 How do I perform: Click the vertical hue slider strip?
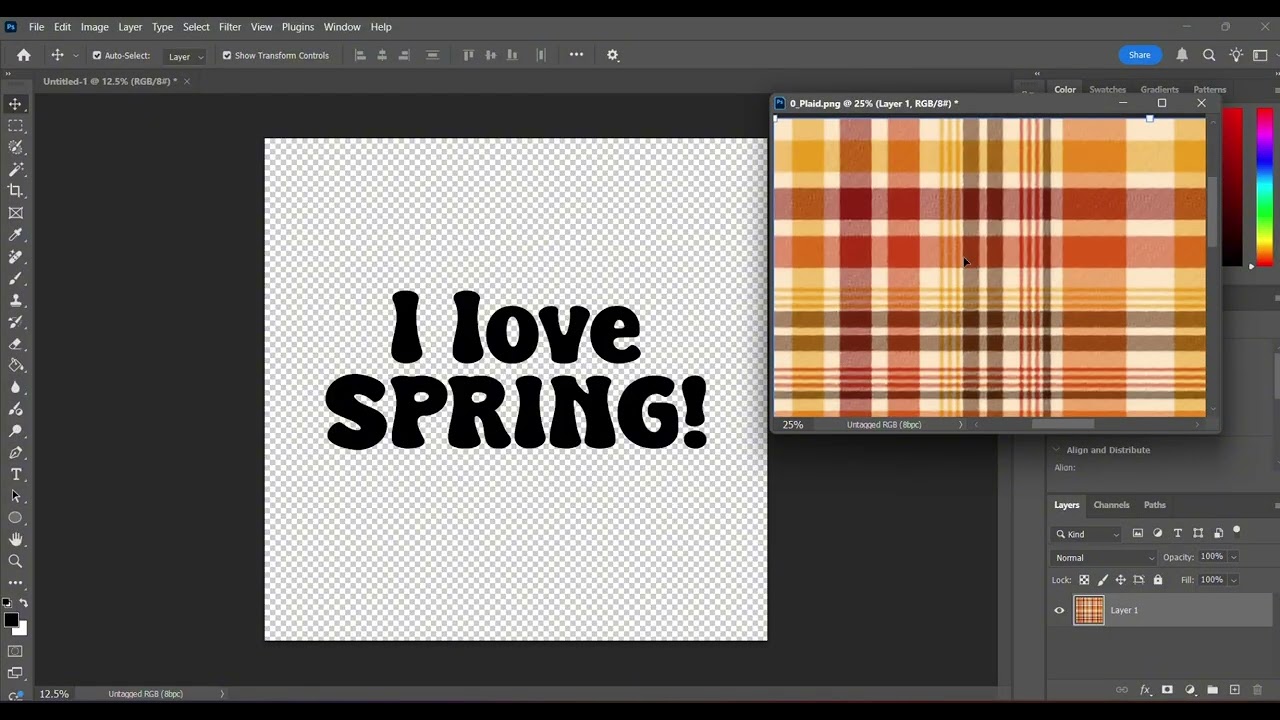tap(1265, 186)
